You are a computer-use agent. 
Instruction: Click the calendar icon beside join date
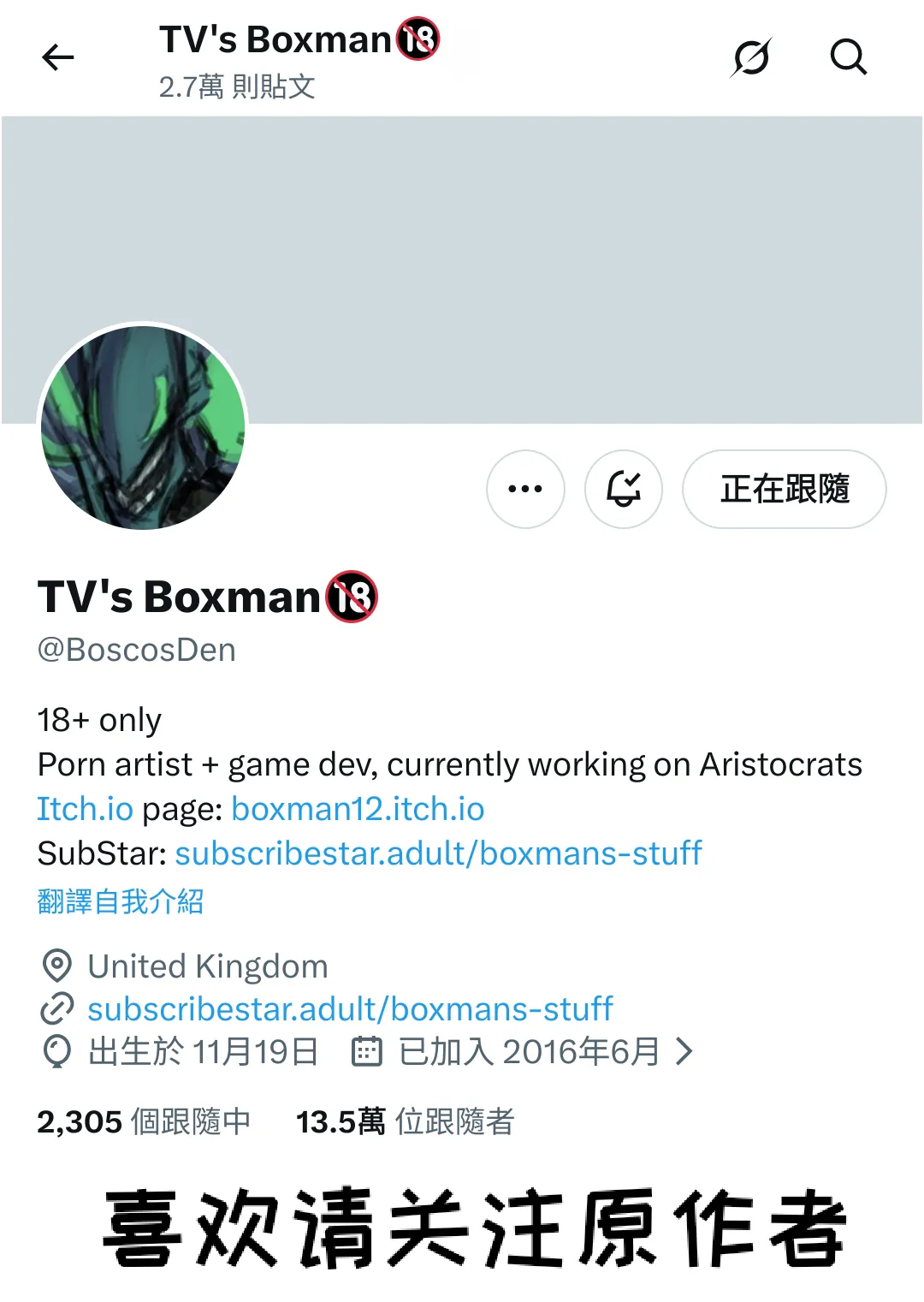[x=367, y=1052]
